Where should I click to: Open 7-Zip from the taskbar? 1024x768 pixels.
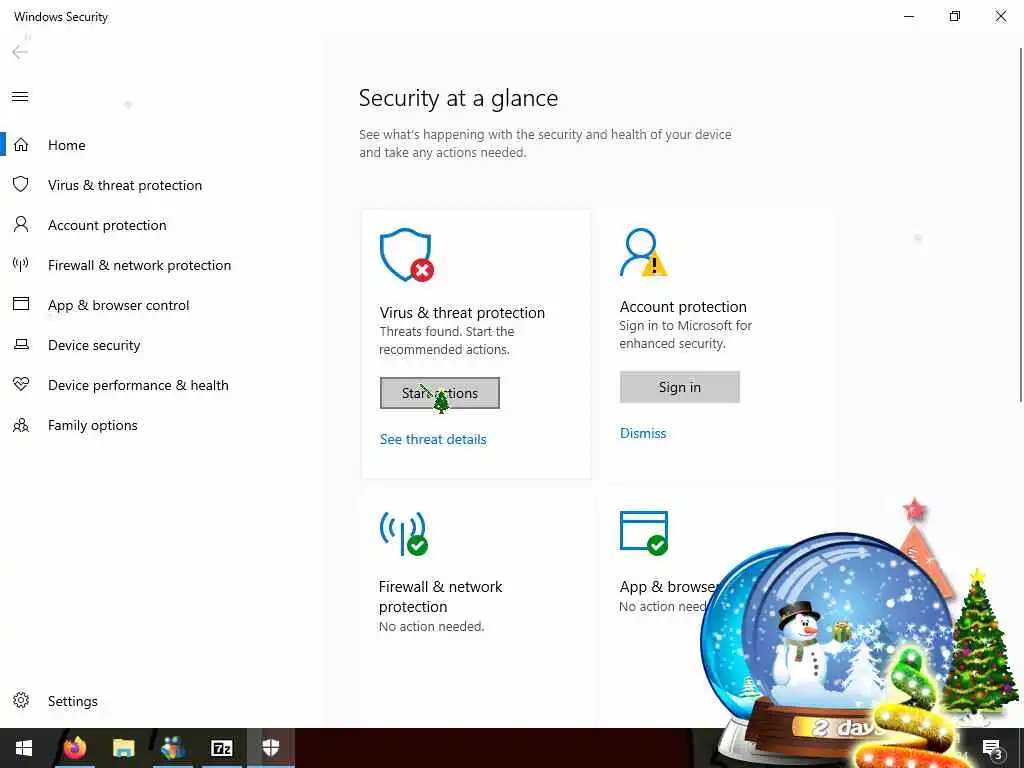pyautogui.click(x=222, y=748)
